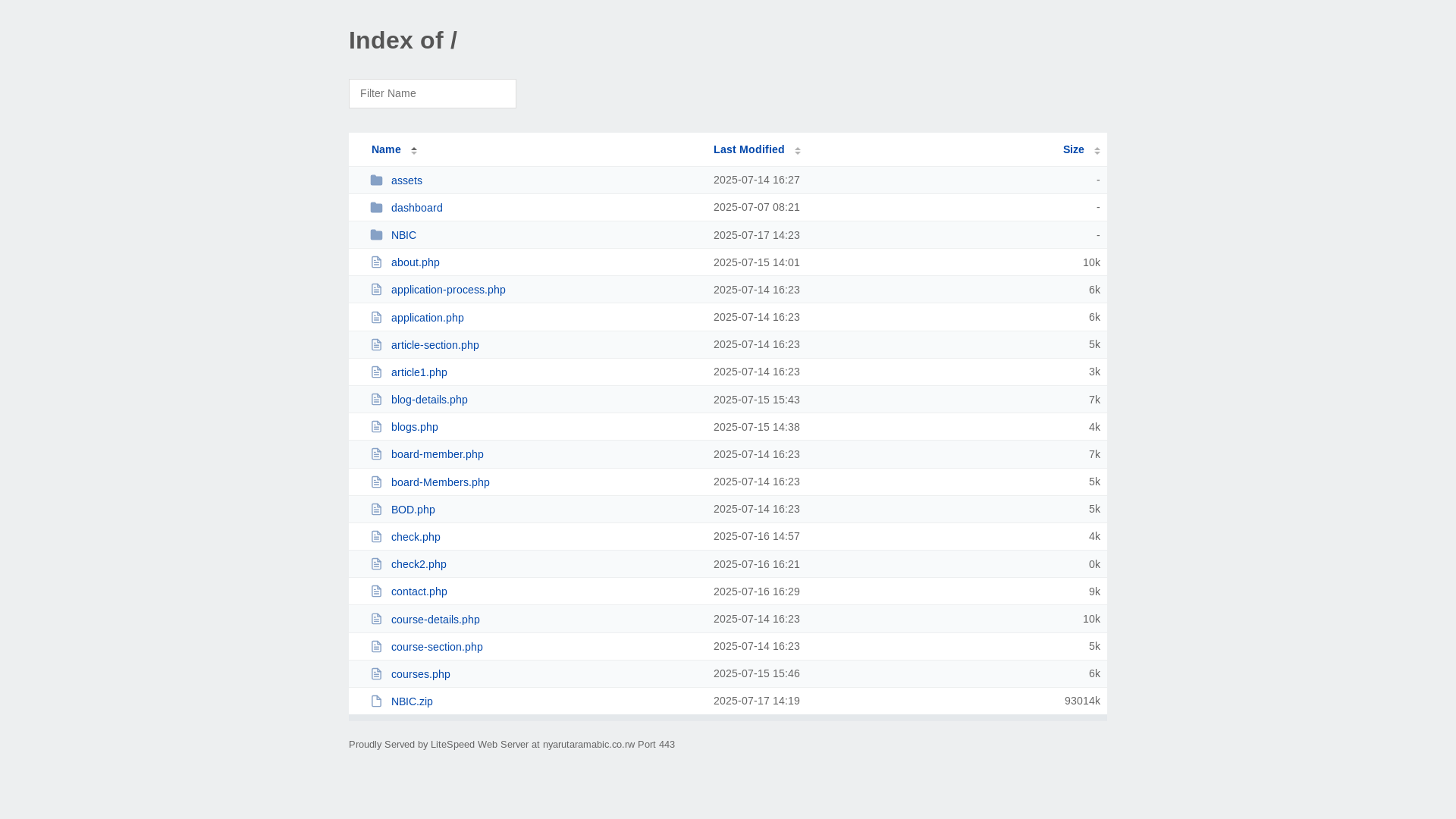Click the sort arrows next to Name

click(x=414, y=150)
